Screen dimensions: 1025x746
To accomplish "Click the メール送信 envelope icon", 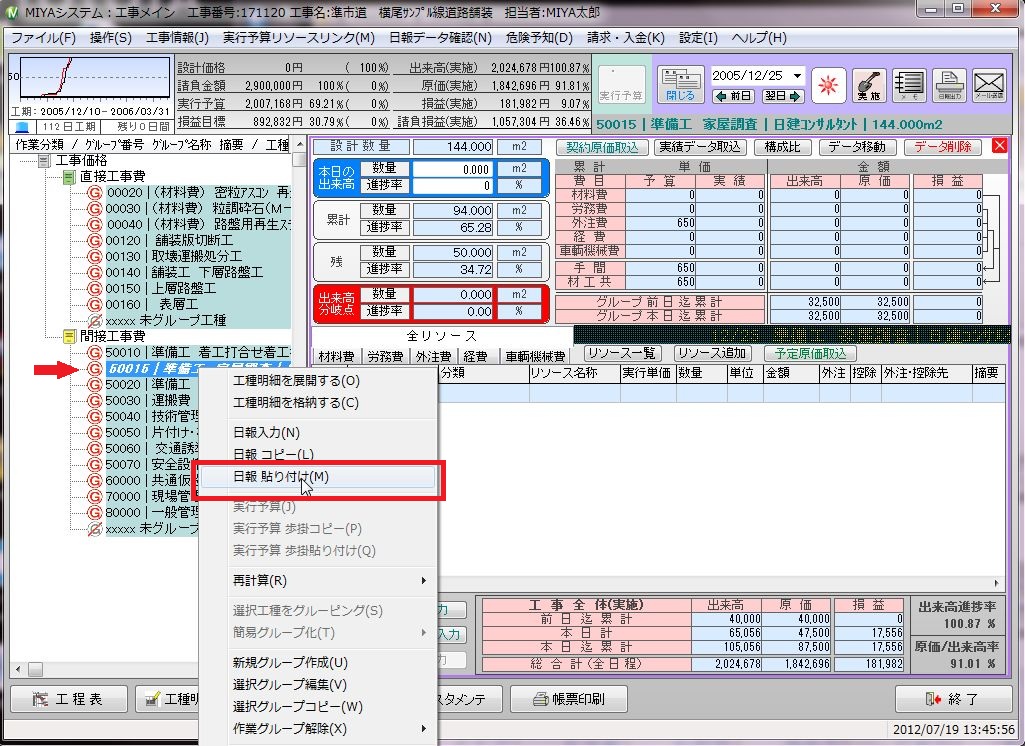I will (989, 86).
